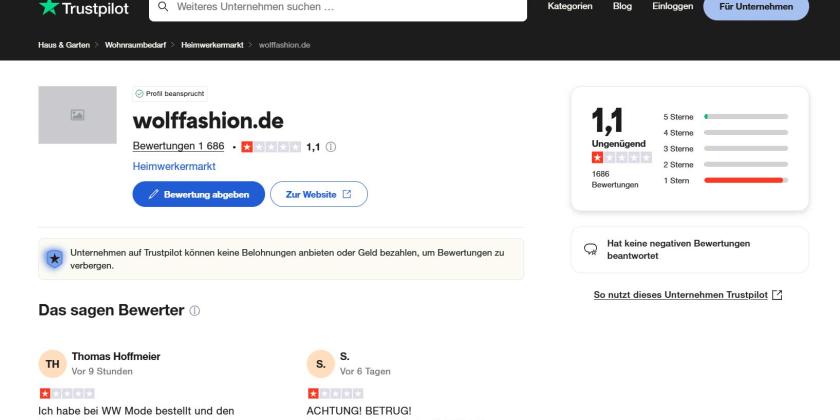Image resolution: width=840 pixels, height=420 pixels.
Task: Click external icon after Trustpilot usage link
Action: click(777, 295)
